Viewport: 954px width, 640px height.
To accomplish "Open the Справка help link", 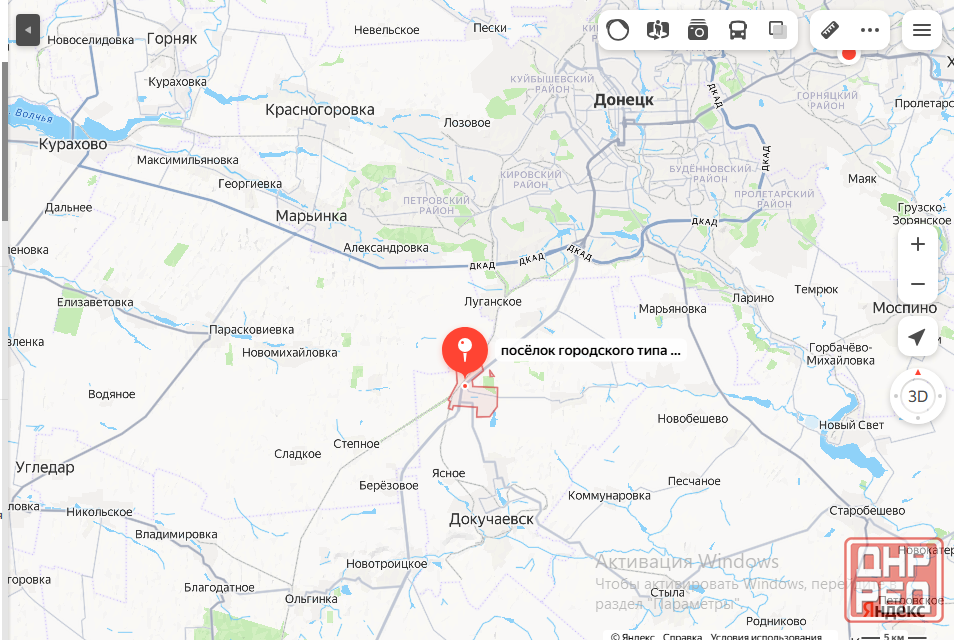I will click(682, 636).
